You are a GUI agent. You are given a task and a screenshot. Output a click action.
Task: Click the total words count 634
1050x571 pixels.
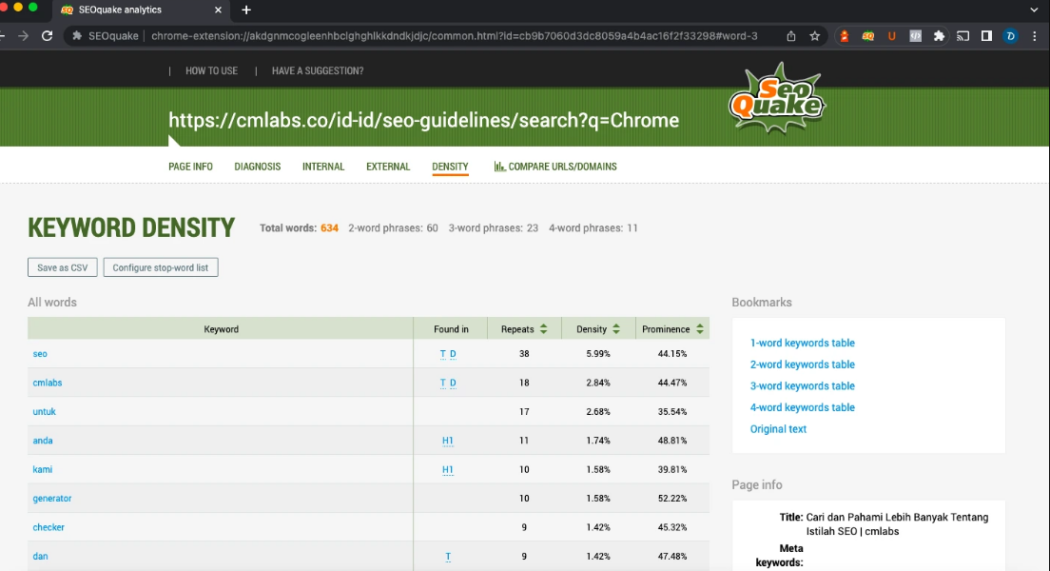329,228
